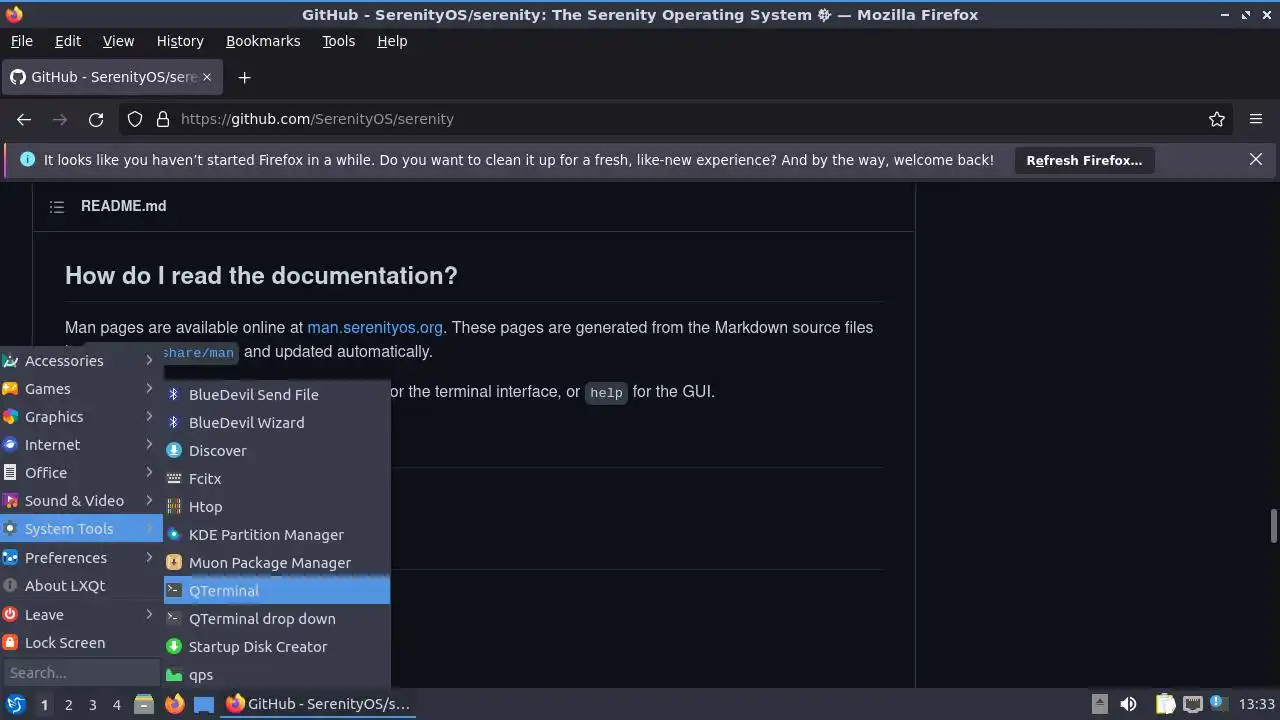Bookmark this page with the star
This screenshot has height=720, width=1280.
tap(1217, 119)
